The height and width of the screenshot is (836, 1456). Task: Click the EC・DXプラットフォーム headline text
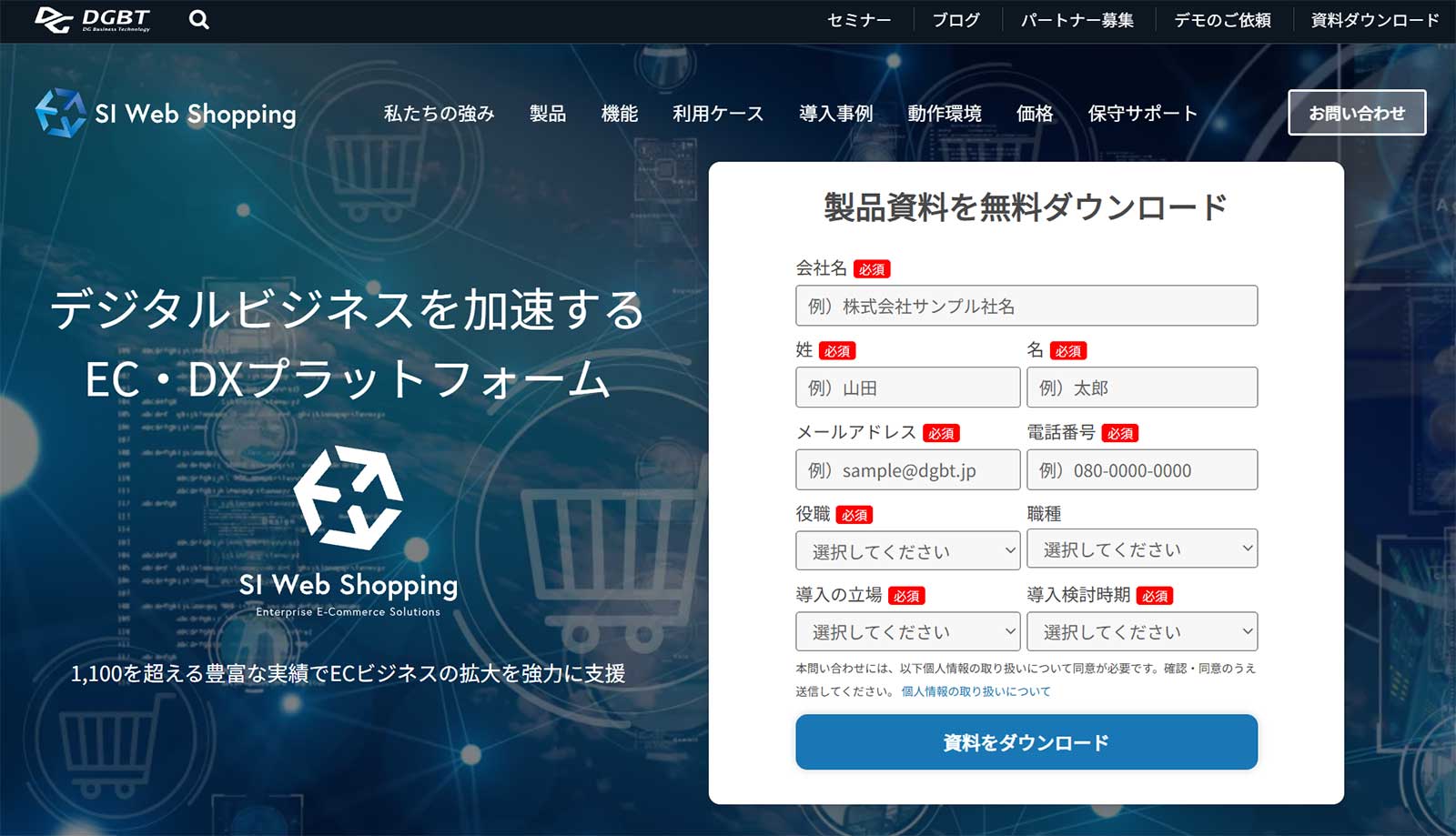coord(347,379)
